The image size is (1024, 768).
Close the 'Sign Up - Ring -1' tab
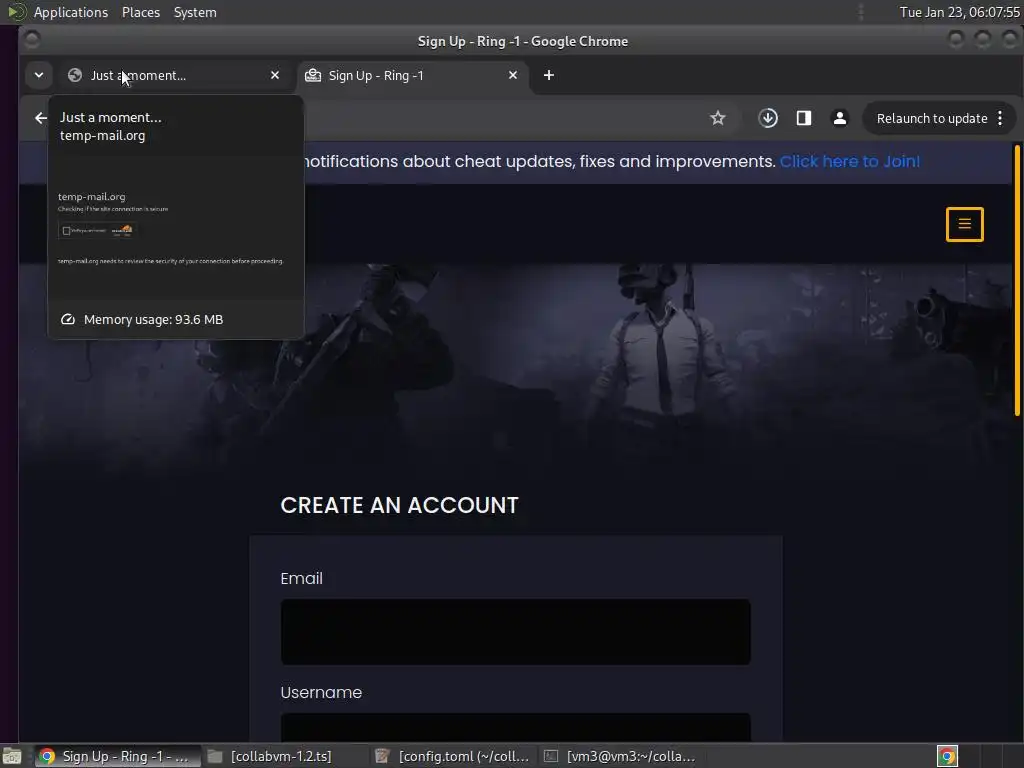(x=513, y=75)
